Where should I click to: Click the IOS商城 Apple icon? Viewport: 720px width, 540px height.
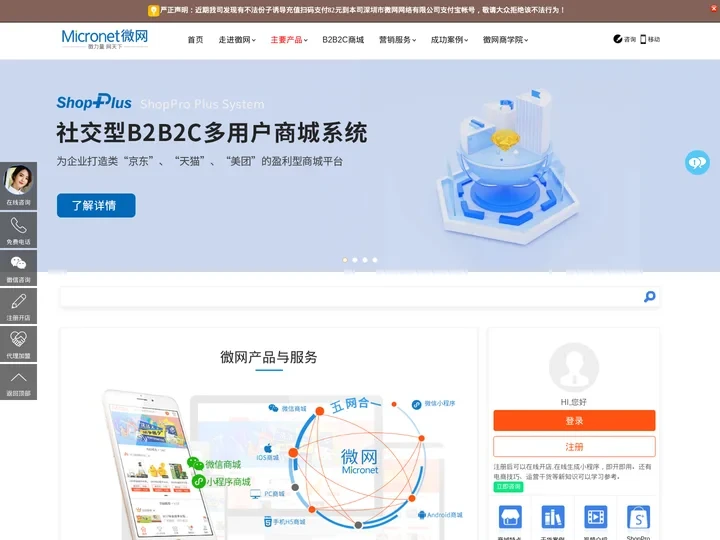pos(268,448)
